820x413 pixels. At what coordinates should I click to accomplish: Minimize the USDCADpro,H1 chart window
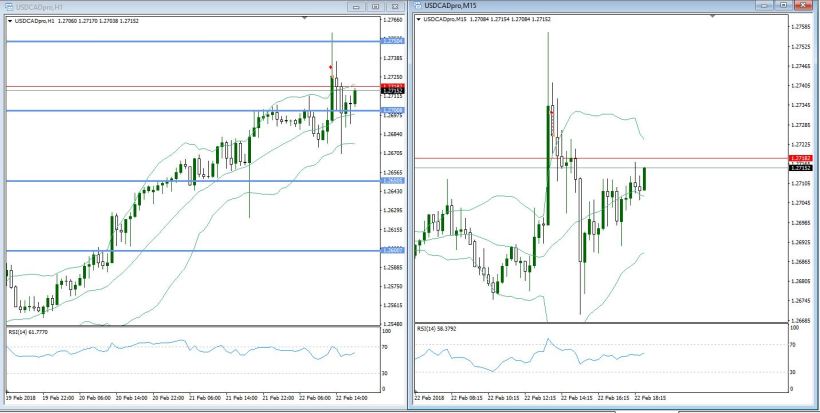(x=359, y=6)
